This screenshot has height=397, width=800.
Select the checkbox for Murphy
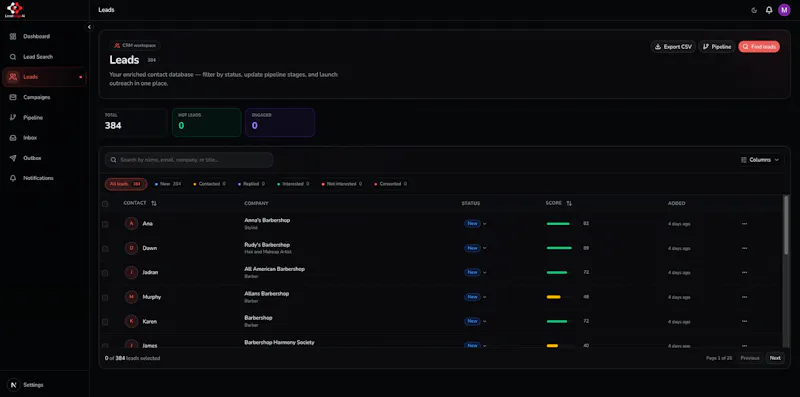click(x=105, y=297)
